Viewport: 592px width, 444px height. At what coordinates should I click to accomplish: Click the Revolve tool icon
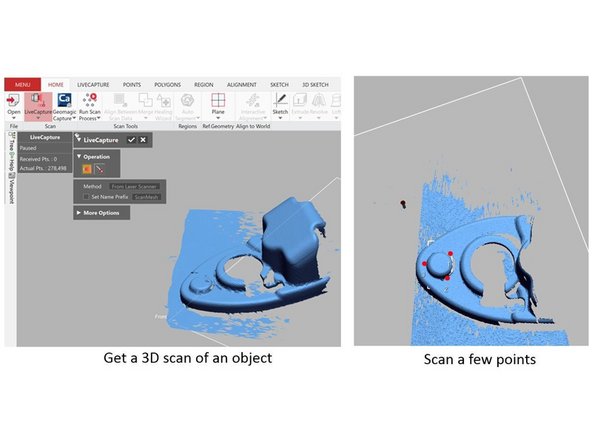[319, 100]
